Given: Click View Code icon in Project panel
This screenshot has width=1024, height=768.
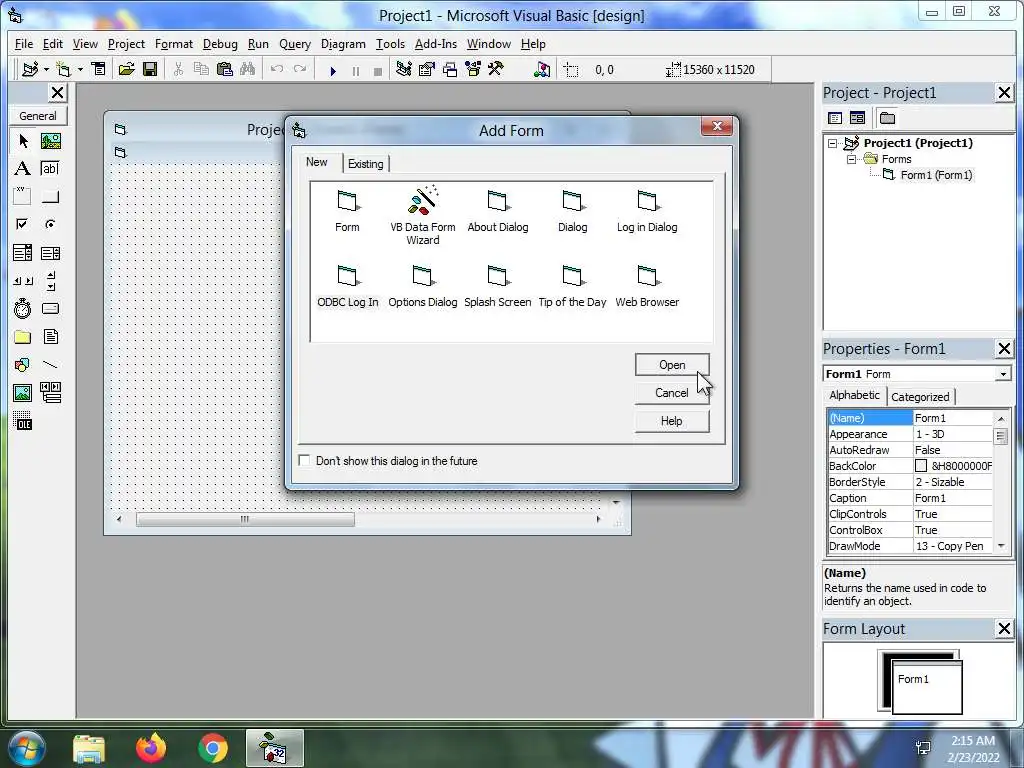Looking at the screenshot, I should coord(835,118).
